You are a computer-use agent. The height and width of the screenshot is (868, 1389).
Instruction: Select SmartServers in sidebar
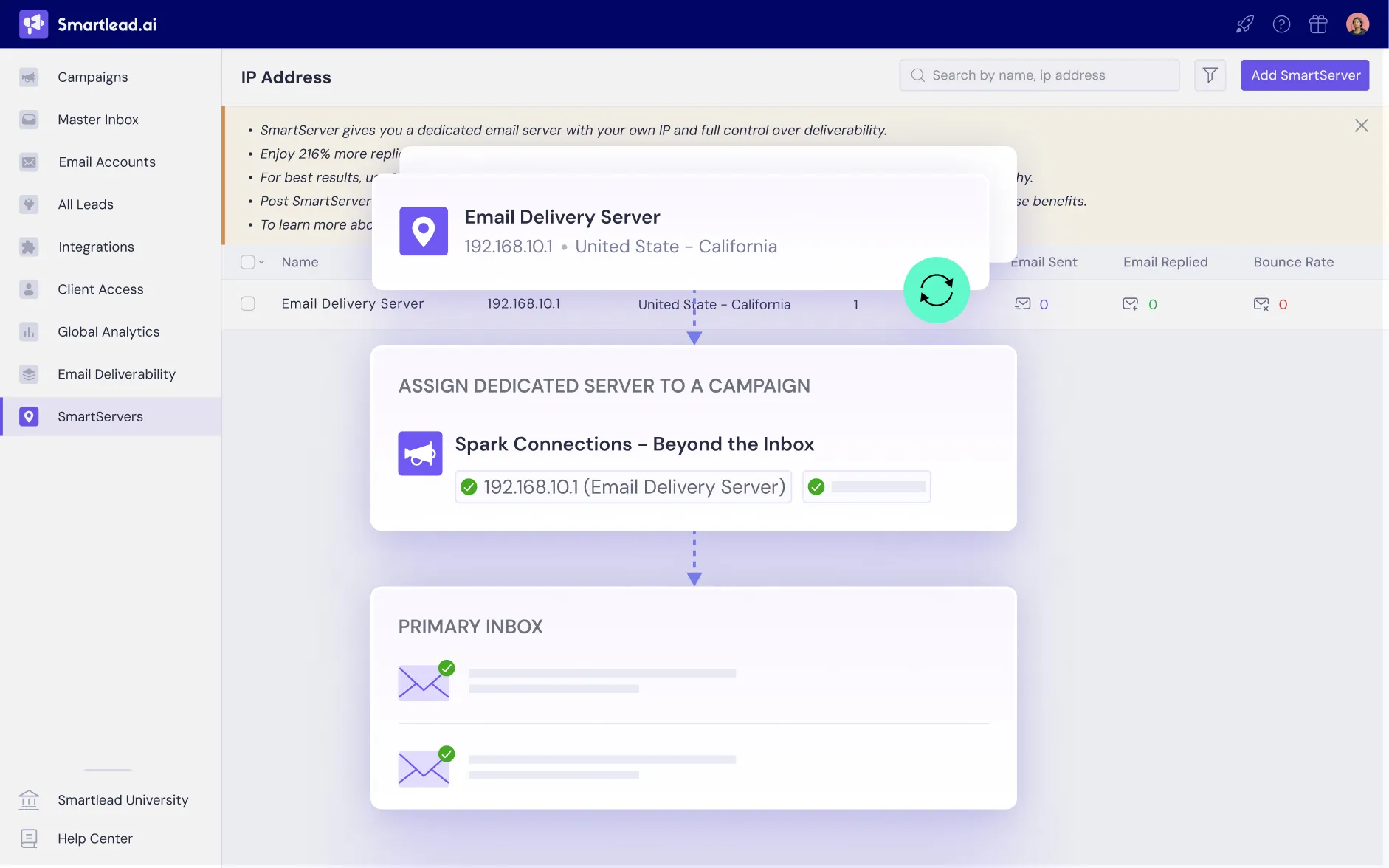[111, 416]
